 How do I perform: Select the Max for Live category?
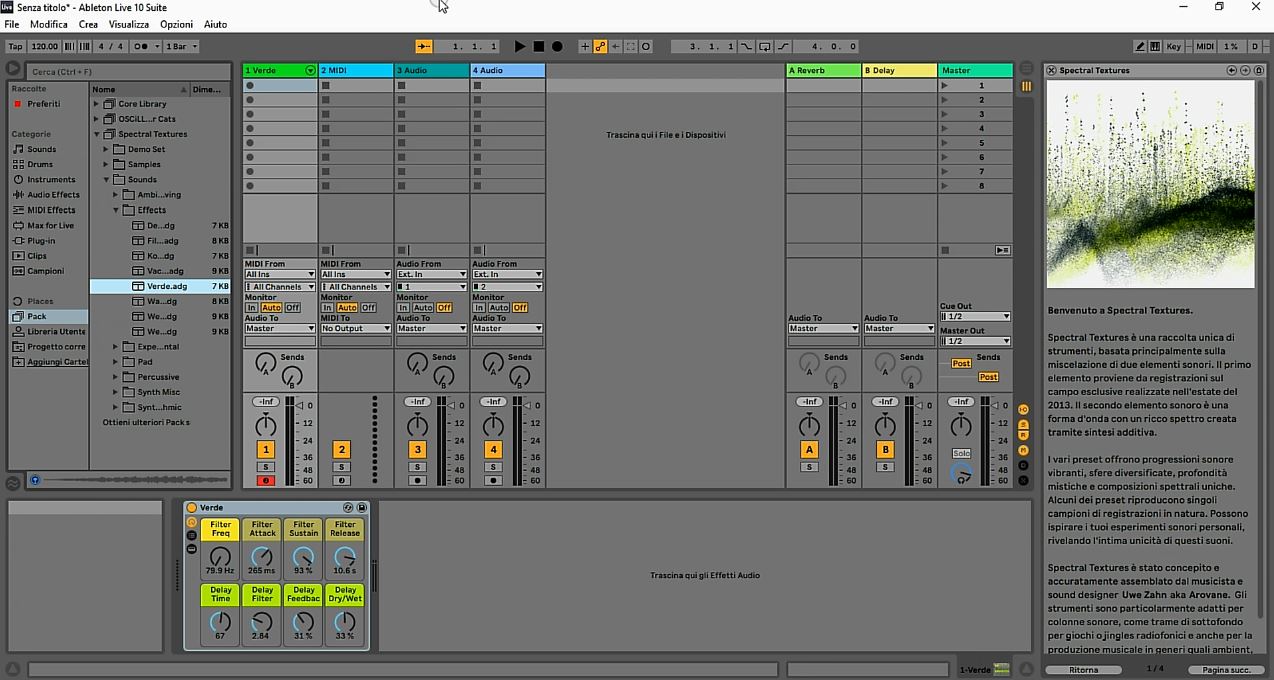[50, 225]
